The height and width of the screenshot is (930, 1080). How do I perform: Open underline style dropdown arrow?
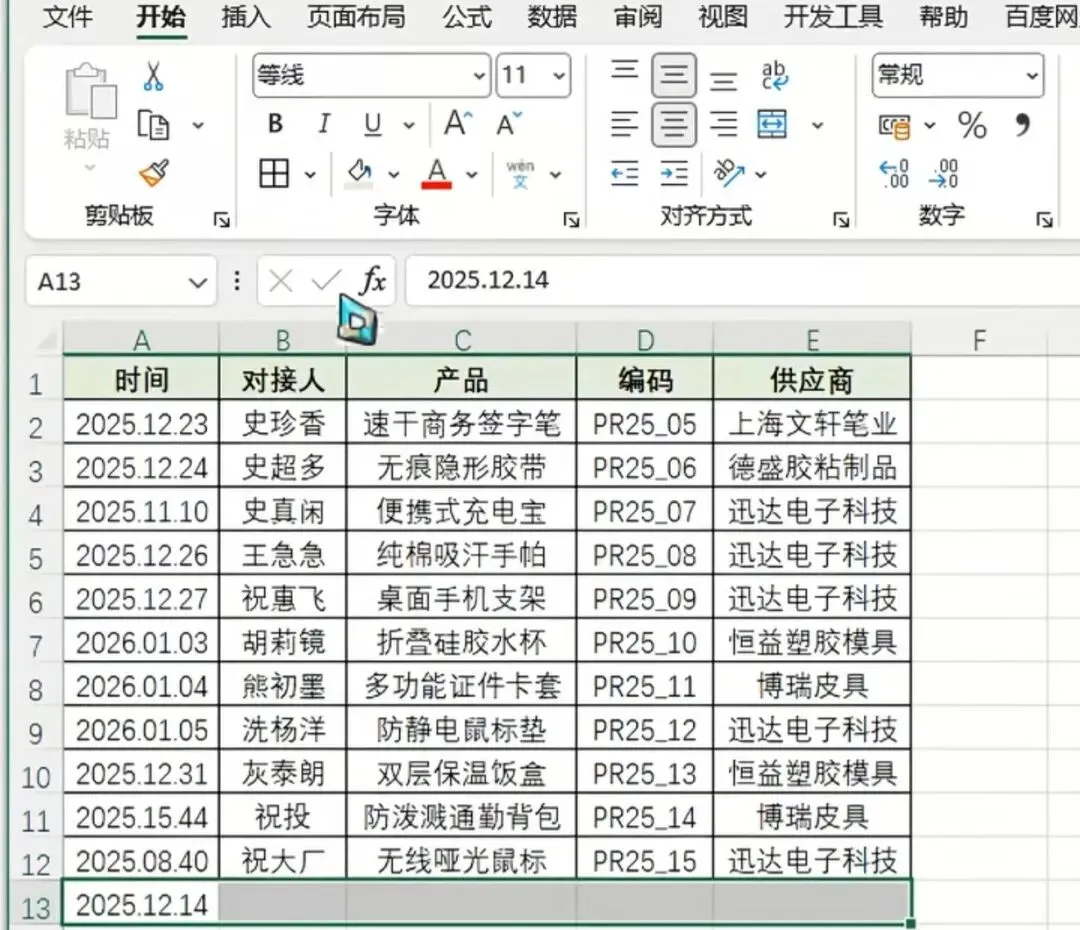(x=409, y=125)
